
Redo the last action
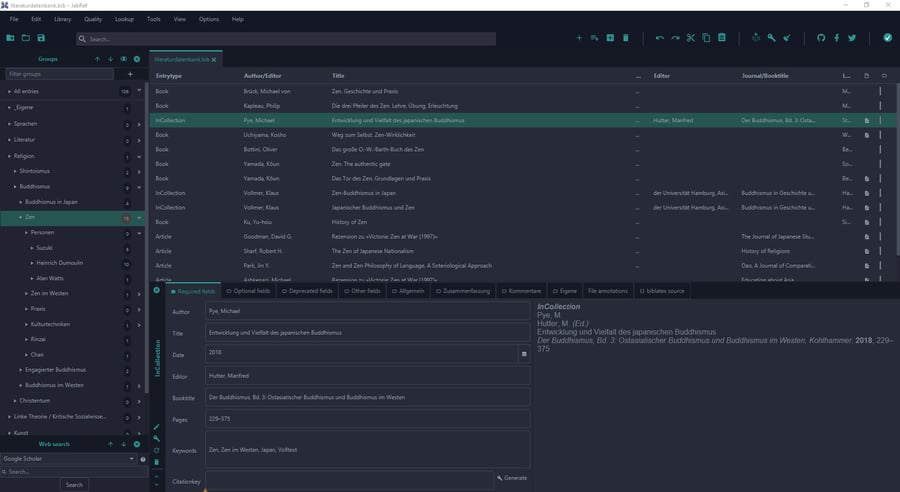(675, 38)
